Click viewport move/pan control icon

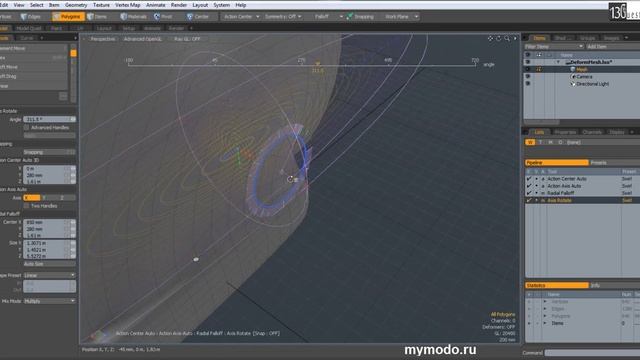pos(490,38)
